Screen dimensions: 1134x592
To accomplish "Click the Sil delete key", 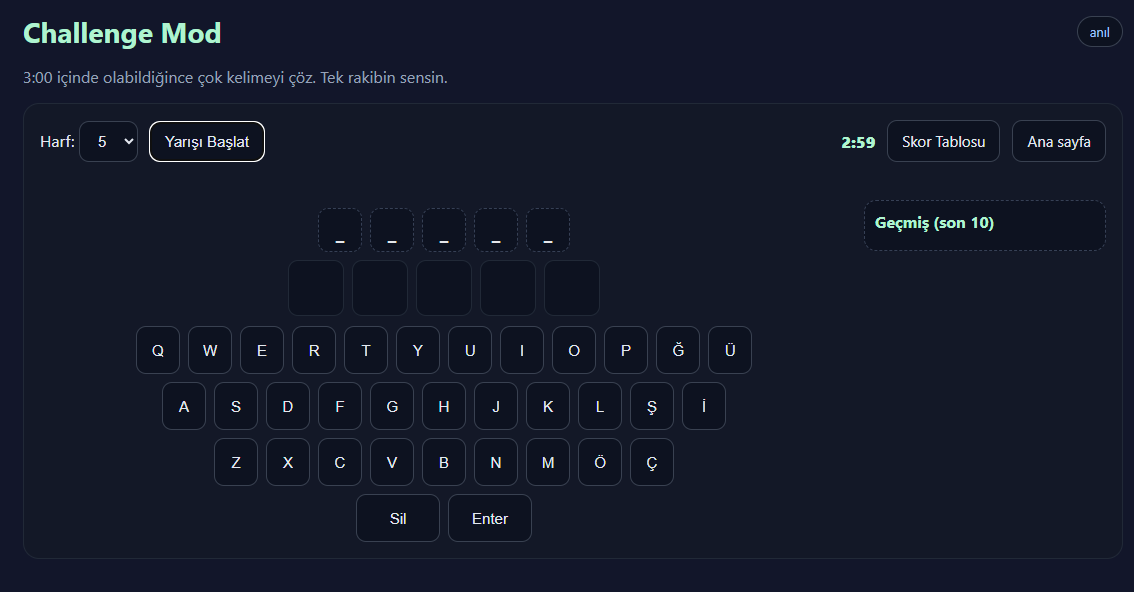I will 398,518.
